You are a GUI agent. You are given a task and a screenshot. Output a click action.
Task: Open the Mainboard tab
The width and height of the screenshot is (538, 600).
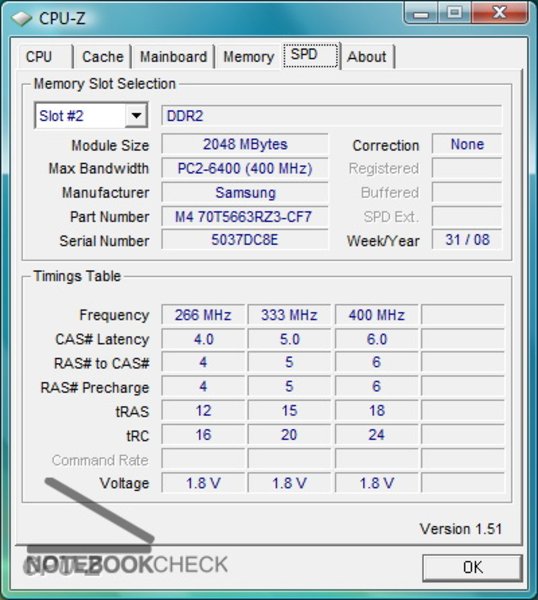[173, 57]
